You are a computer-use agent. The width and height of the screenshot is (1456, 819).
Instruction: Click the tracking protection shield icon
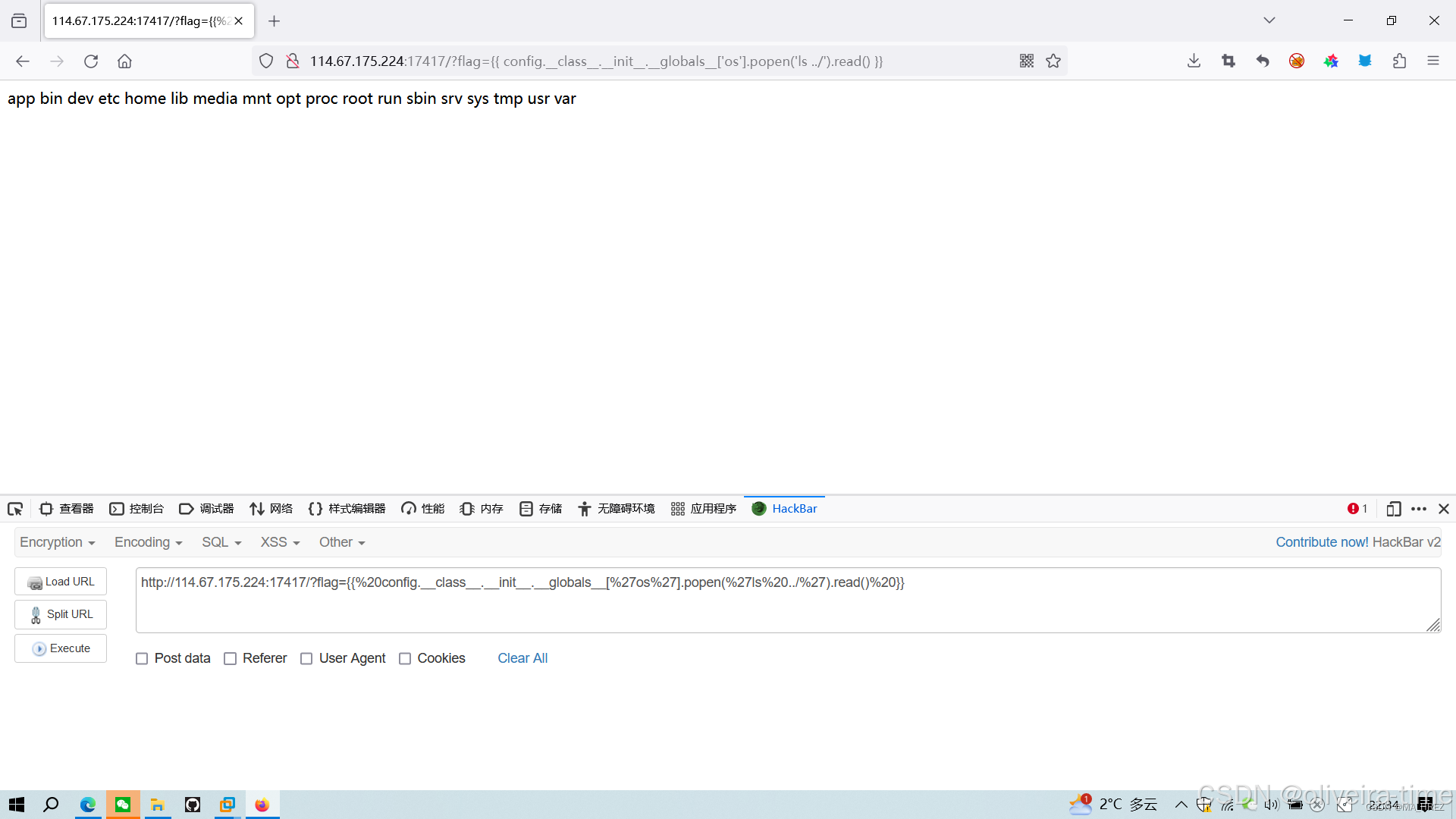click(x=266, y=61)
